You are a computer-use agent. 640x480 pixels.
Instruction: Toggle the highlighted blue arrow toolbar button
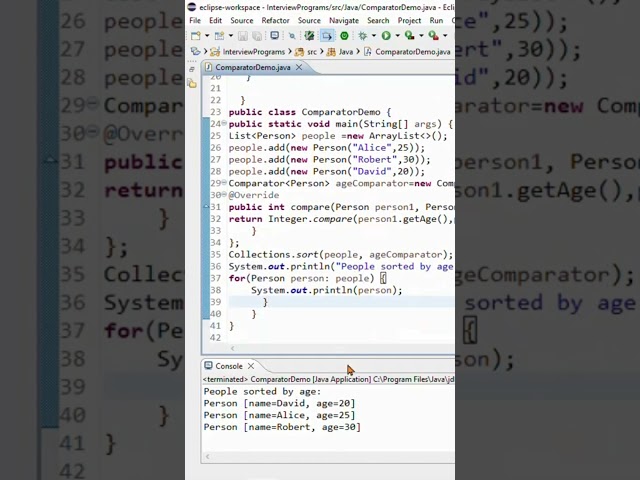(327, 36)
